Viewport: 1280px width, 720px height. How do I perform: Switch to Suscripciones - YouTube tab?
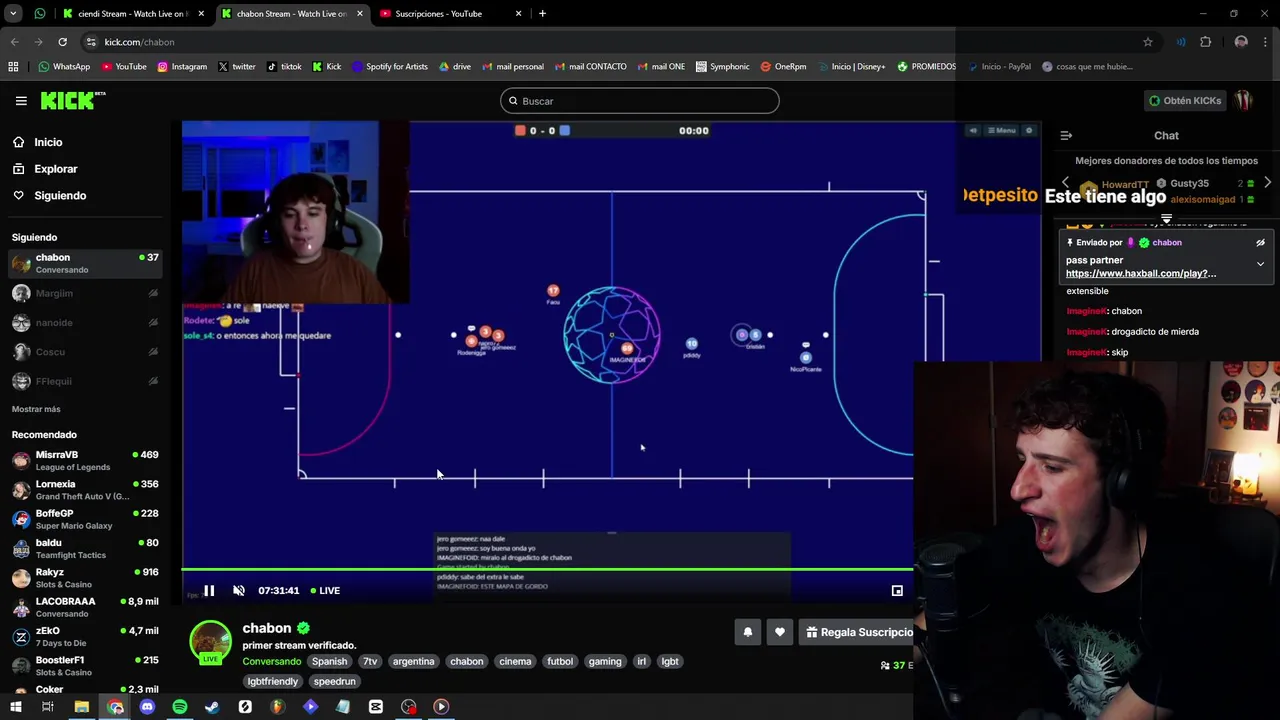coord(450,14)
